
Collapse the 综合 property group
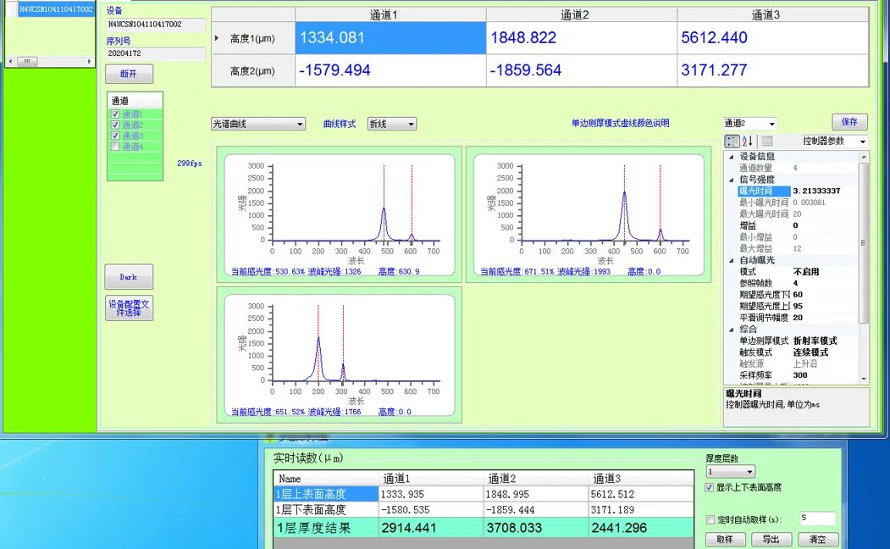731,329
